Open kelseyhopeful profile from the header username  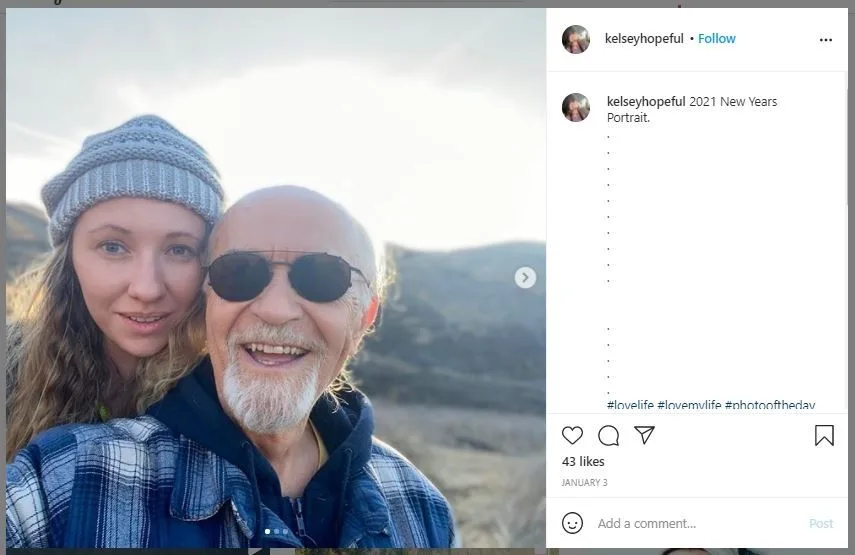click(644, 39)
